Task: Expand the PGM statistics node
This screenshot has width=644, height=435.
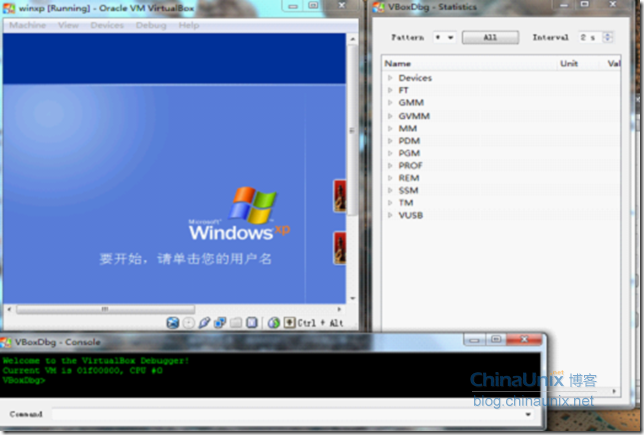Action: coord(390,153)
